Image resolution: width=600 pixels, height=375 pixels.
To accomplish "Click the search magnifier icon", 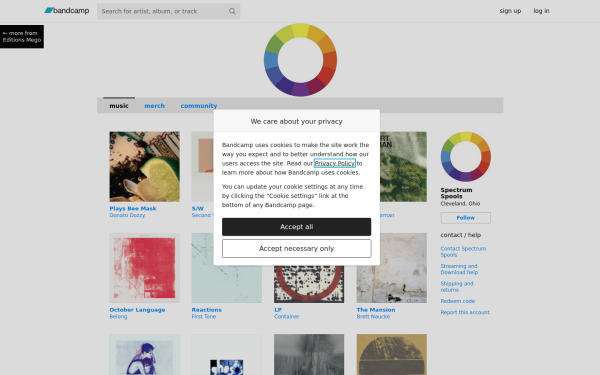I will (232, 11).
